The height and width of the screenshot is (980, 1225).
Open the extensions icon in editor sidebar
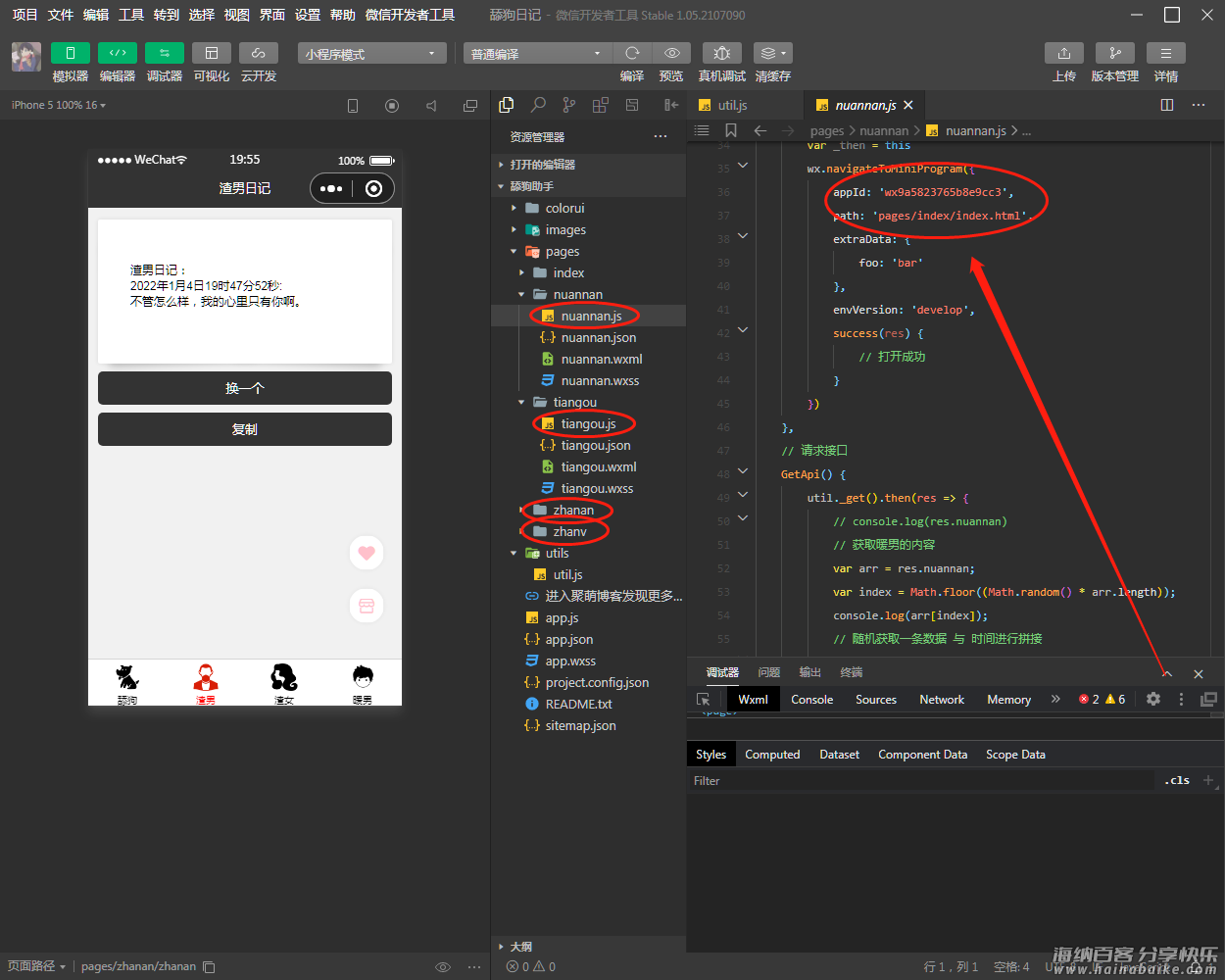(601, 105)
